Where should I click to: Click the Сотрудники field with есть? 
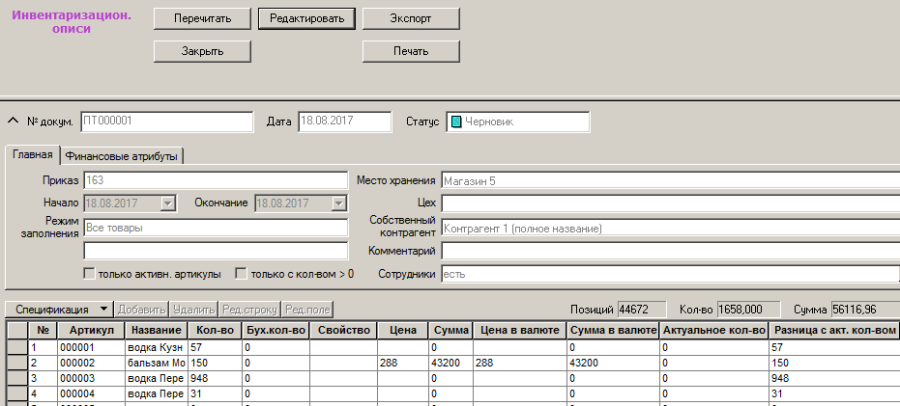click(x=670, y=274)
